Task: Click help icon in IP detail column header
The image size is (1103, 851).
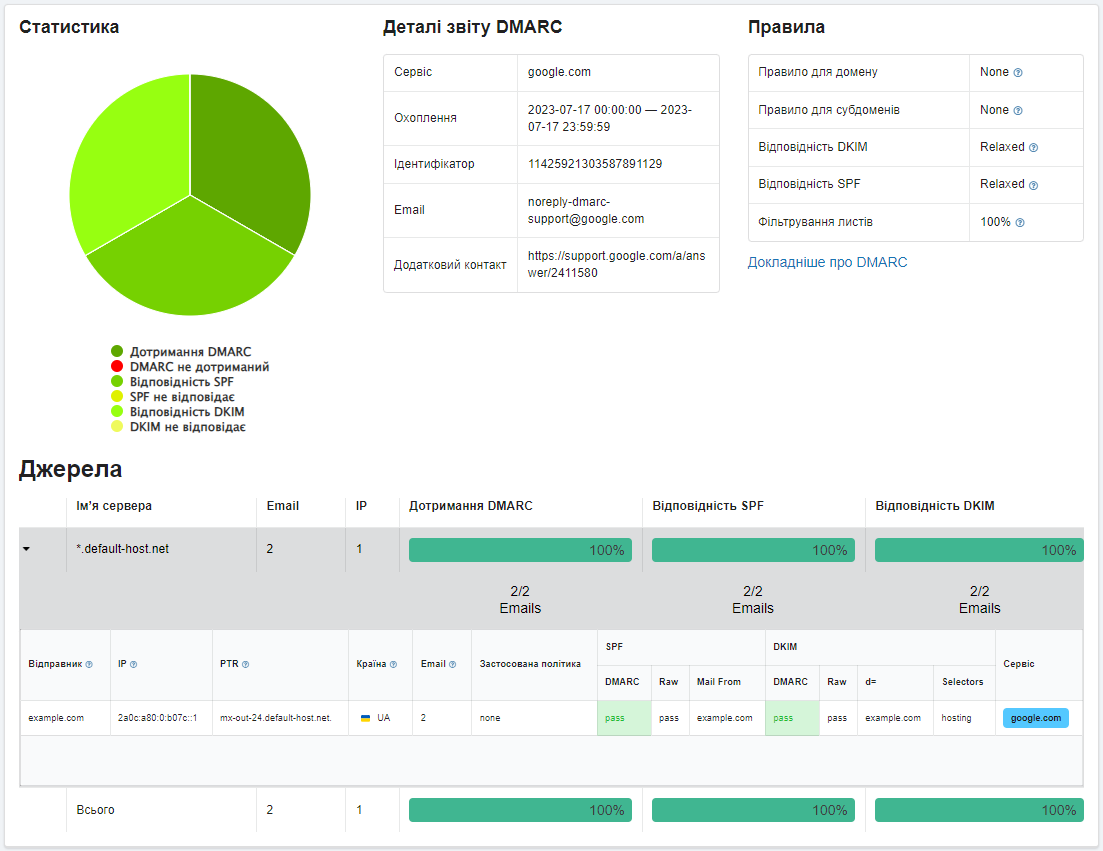Action: [x=134, y=664]
